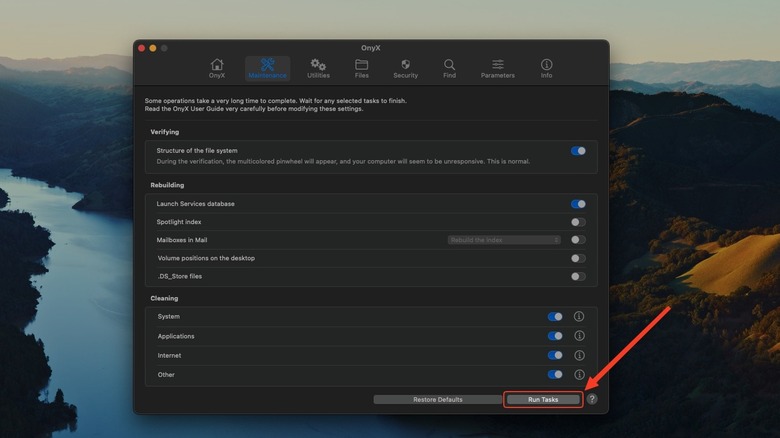The image size is (780, 438).
Task: Switch to the Maintenance tab
Action: 267,68
